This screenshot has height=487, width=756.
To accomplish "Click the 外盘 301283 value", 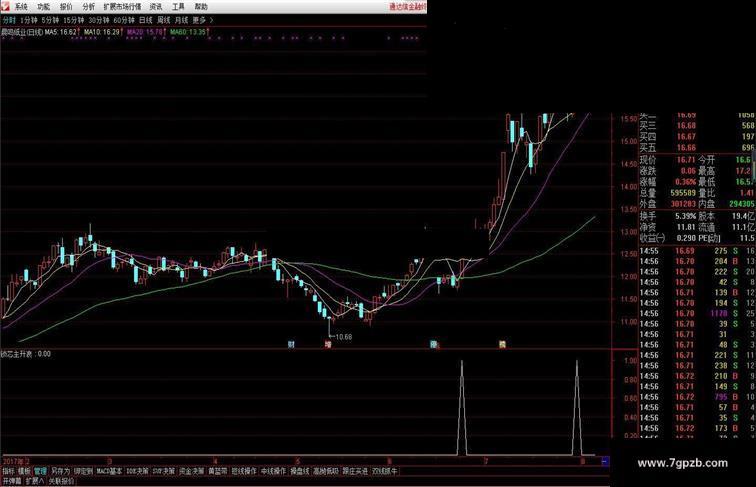I will [x=683, y=204].
